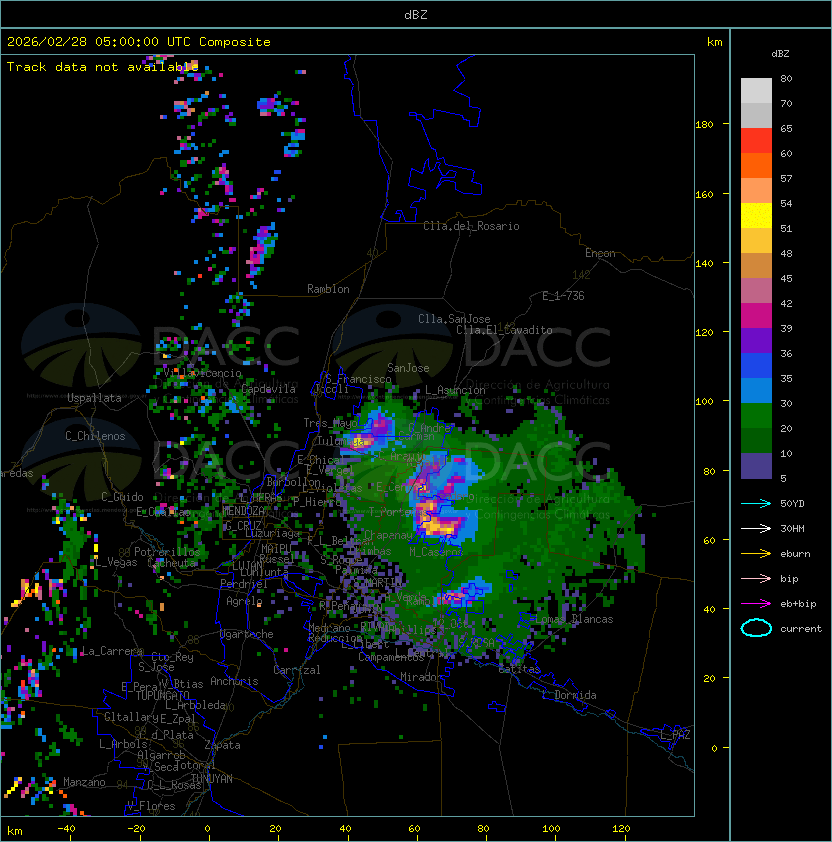This screenshot has height=842, width=832.
Task: Click the '-40' tick on the horizontal km axis
Action: coord(66,829)
